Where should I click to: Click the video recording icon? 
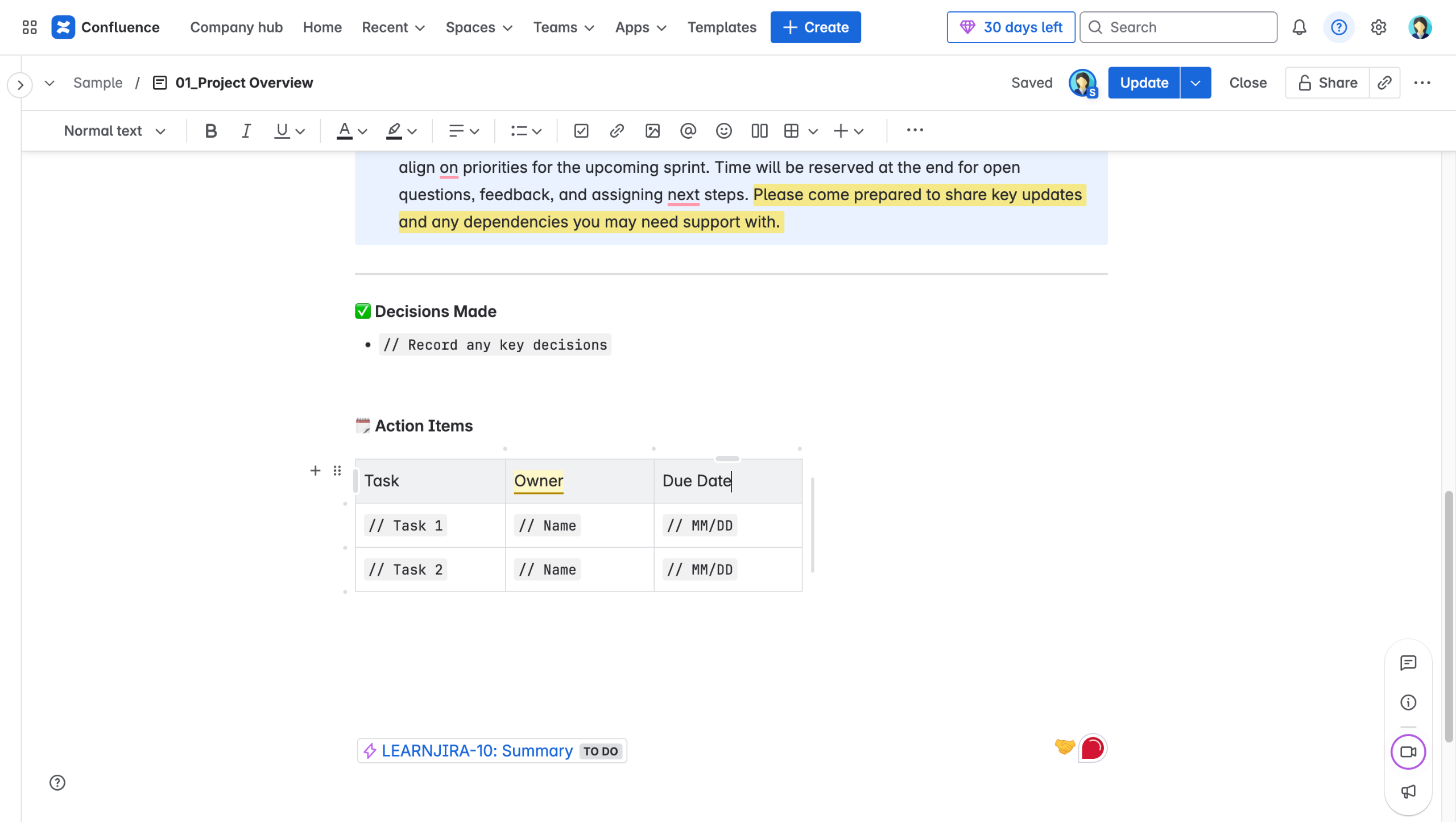(x=1408, y=752)
